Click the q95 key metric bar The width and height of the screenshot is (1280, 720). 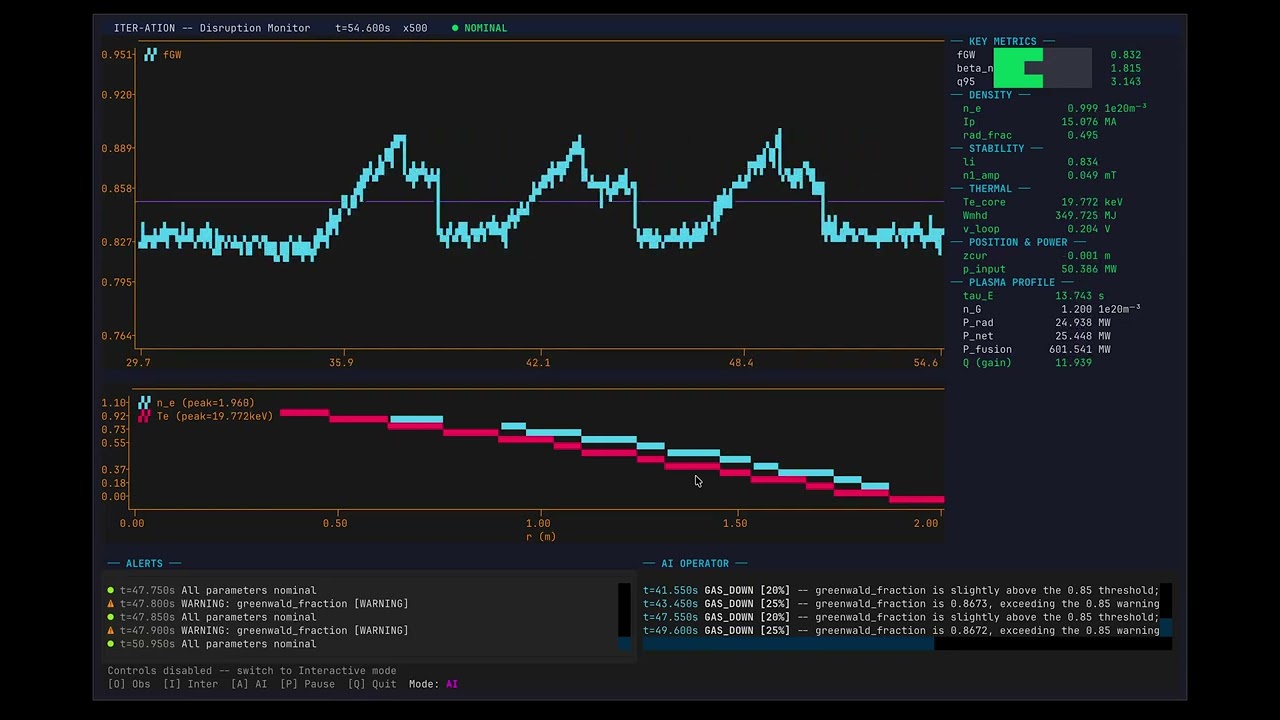tap(1042, 82)
